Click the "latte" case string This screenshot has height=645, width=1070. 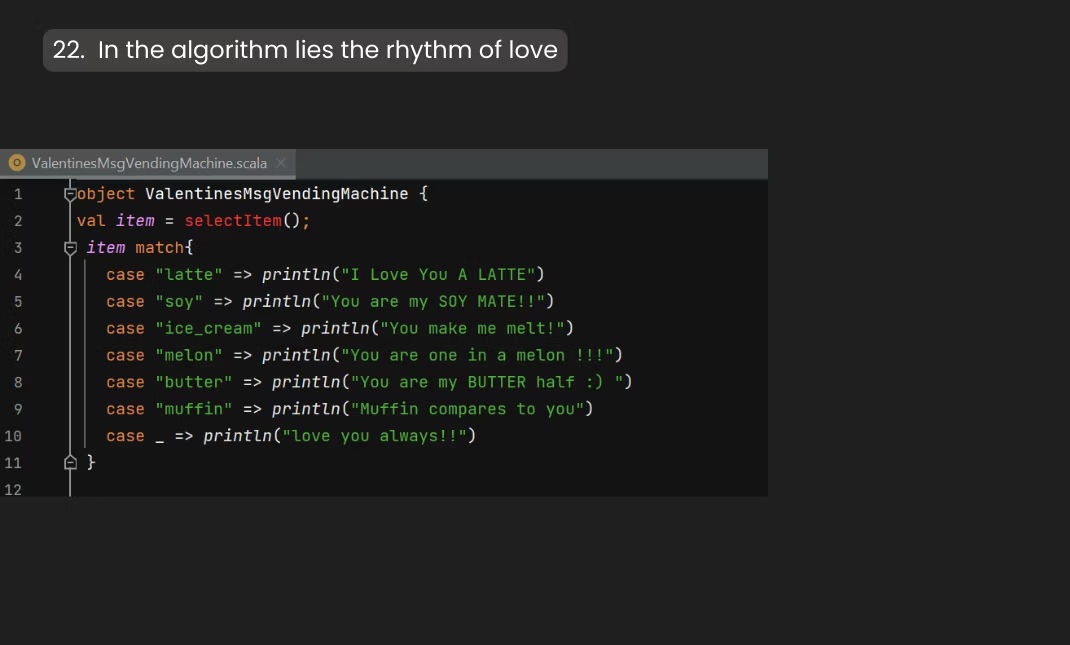click(x=188, y=275)
